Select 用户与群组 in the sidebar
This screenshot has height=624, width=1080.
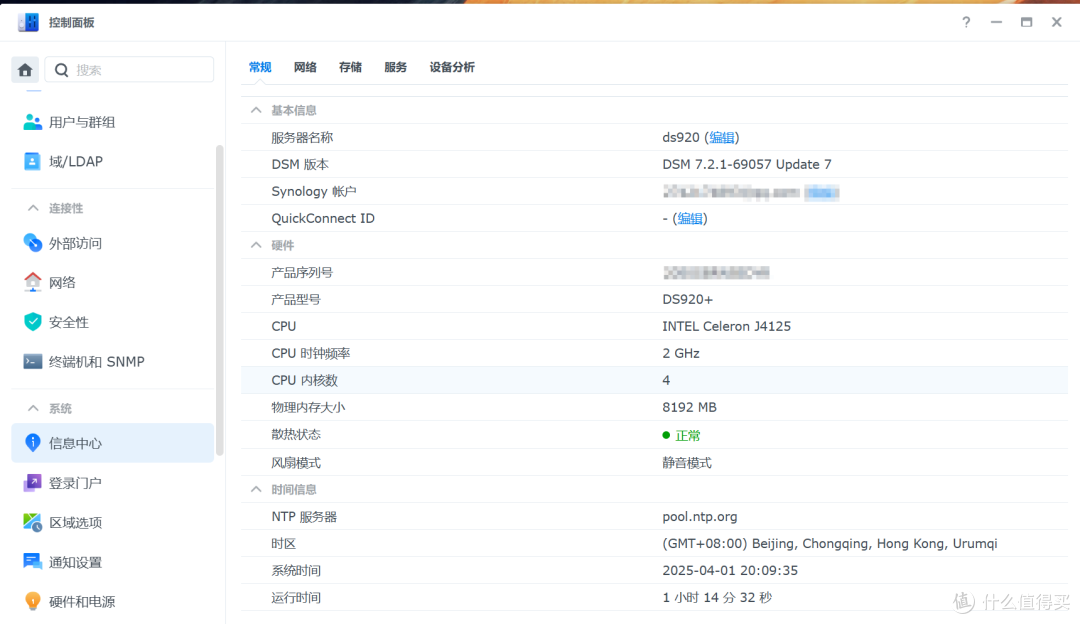click(x=80, y=121)
